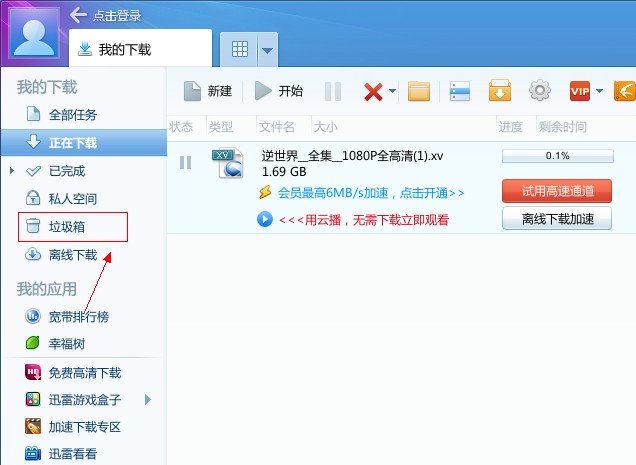Open 离线下载 in the sidebar
This screenshot has height=465, width=636.
tap(84, 255)
